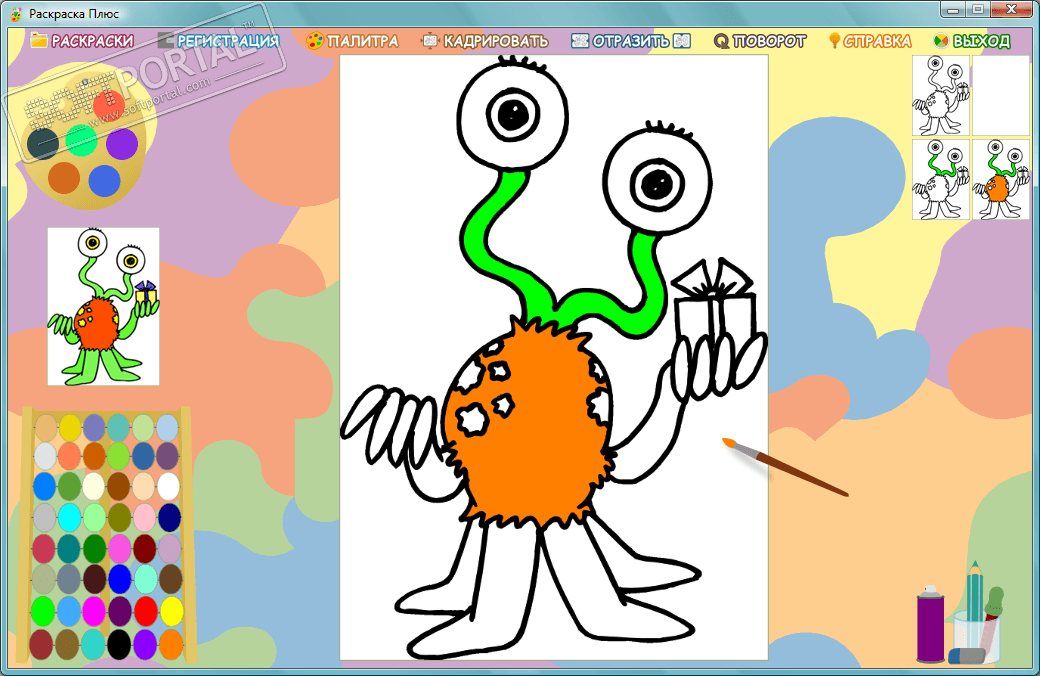Image resolution: width=1040 pixels, height=676 pixels.
Task: Choose the violet swatch in the bottom row
Action: click(x=145, y=644)
